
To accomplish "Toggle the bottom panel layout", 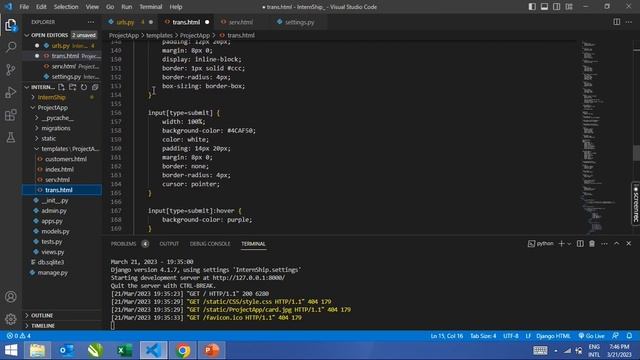I will pos(544,7).
